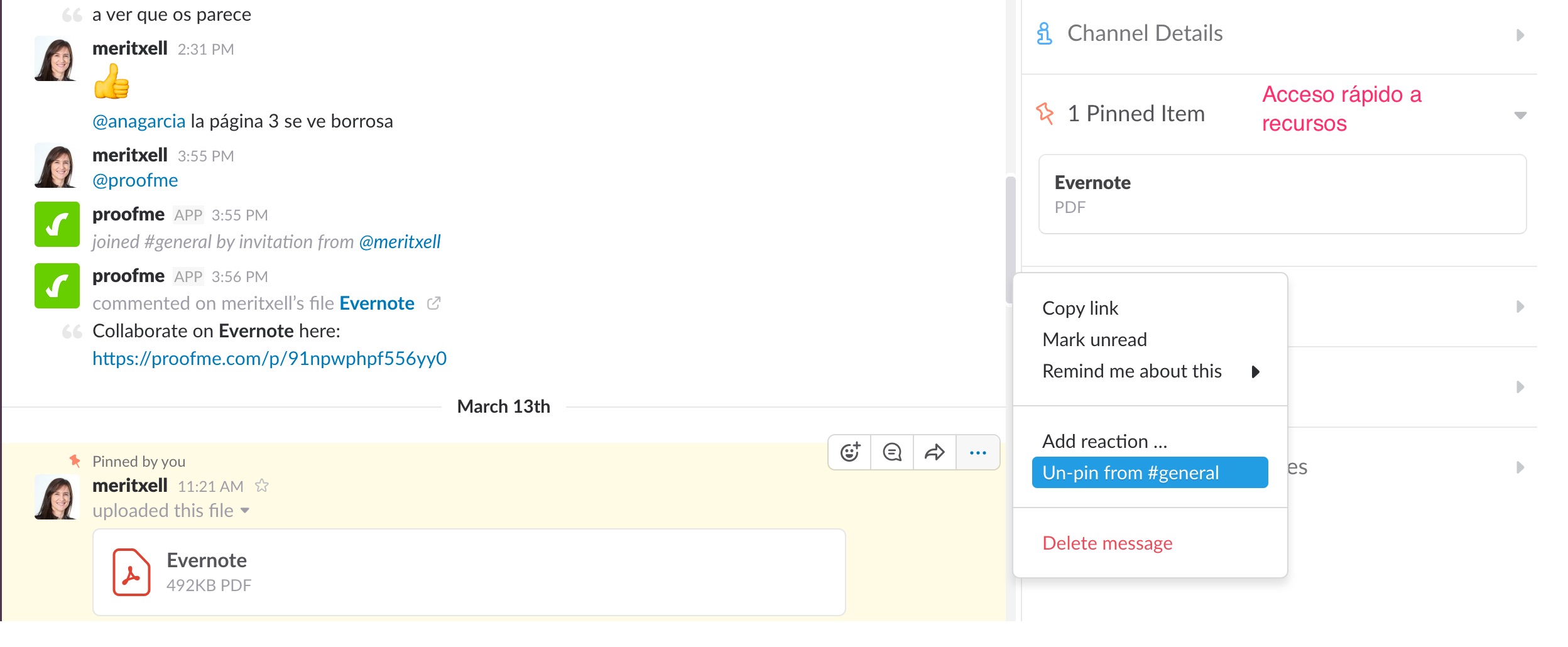Open the Remind me about this submenu arrow
Image resolution: width=1568 pixels, height=647 pixels.
pyautogui.click(x=1256, y=372)
